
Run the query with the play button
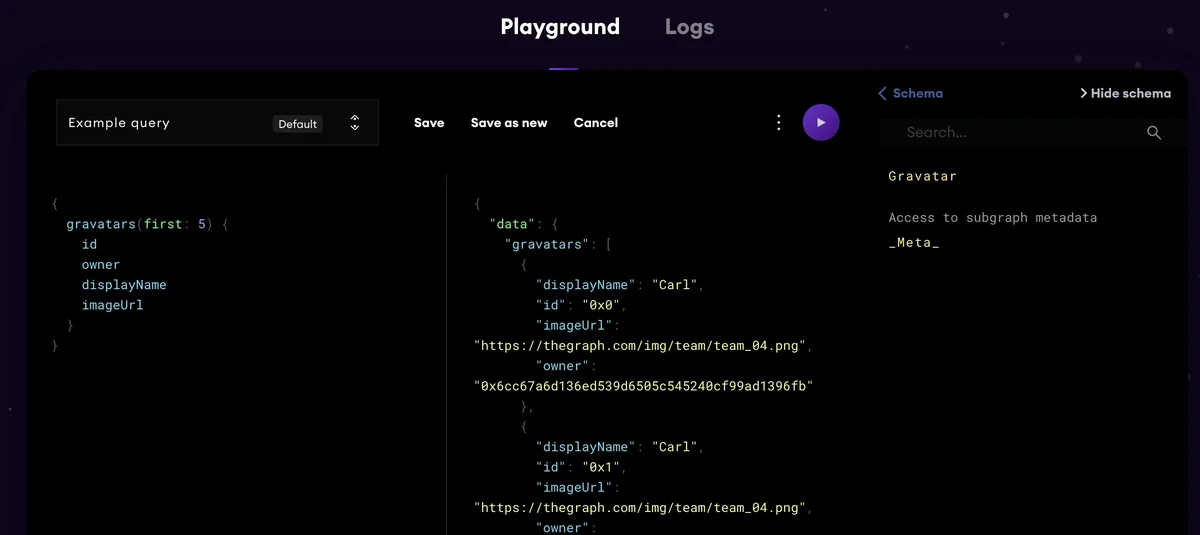821,123
